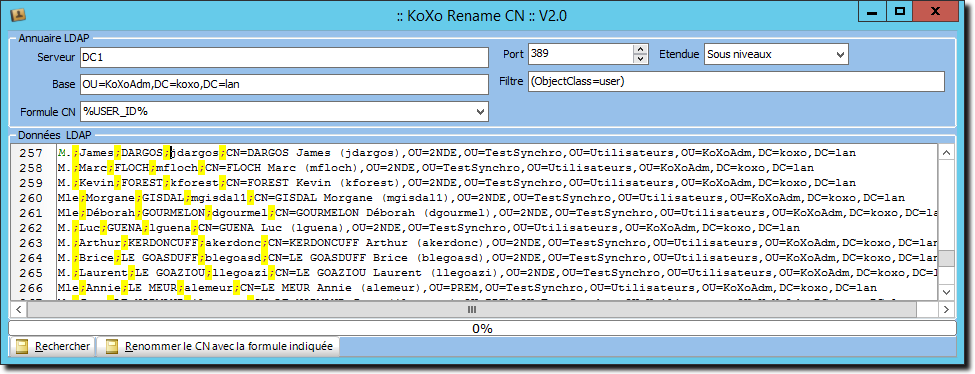Click the vertical scrollbar down arrow in data list
The height and width of the screenshot is (374, 975).
click(x=945, y=292)
